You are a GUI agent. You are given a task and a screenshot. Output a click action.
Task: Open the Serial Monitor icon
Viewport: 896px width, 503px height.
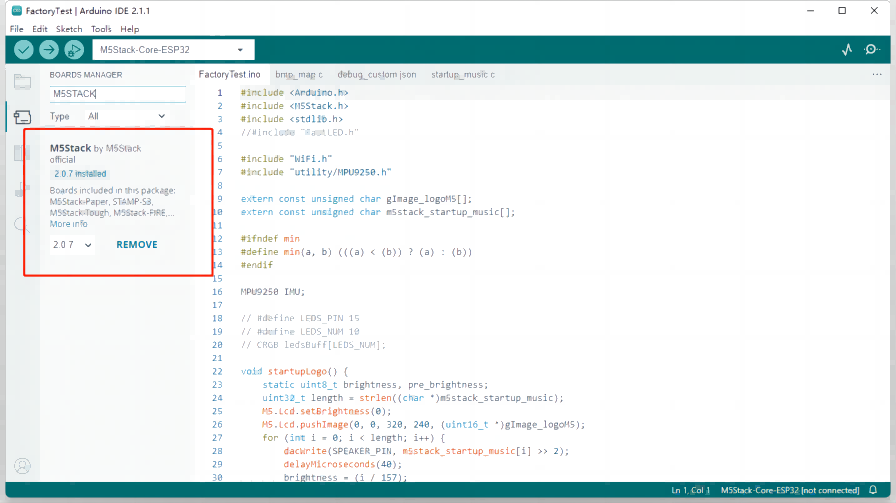click(x=872, y=50)
